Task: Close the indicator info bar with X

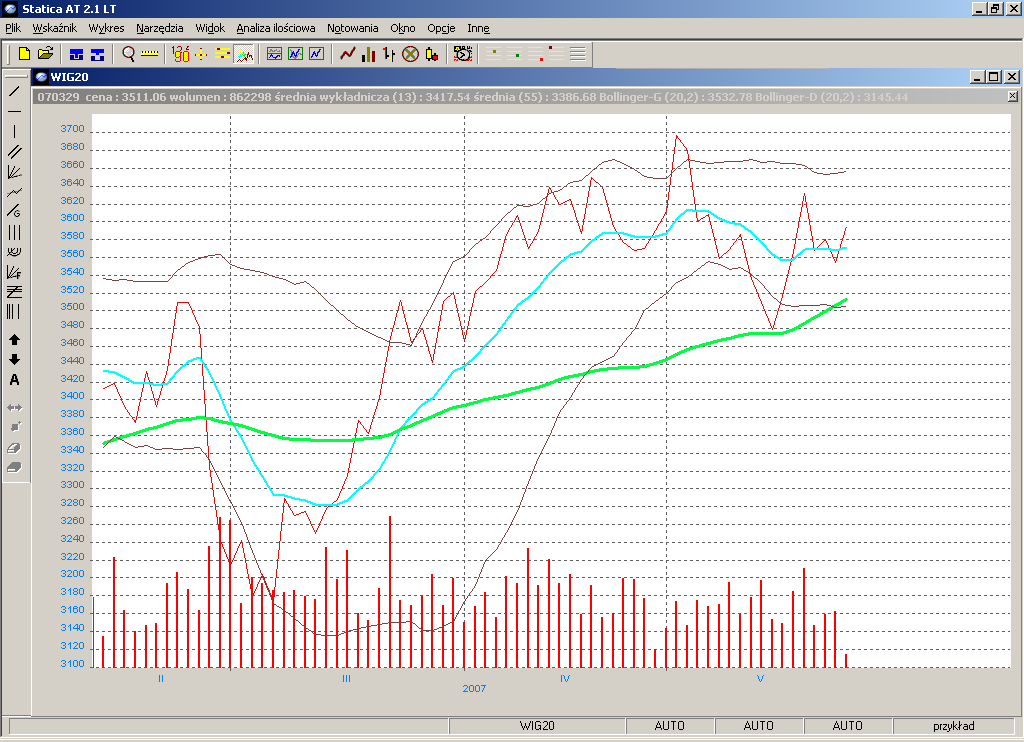Action: coord(1012,97)
